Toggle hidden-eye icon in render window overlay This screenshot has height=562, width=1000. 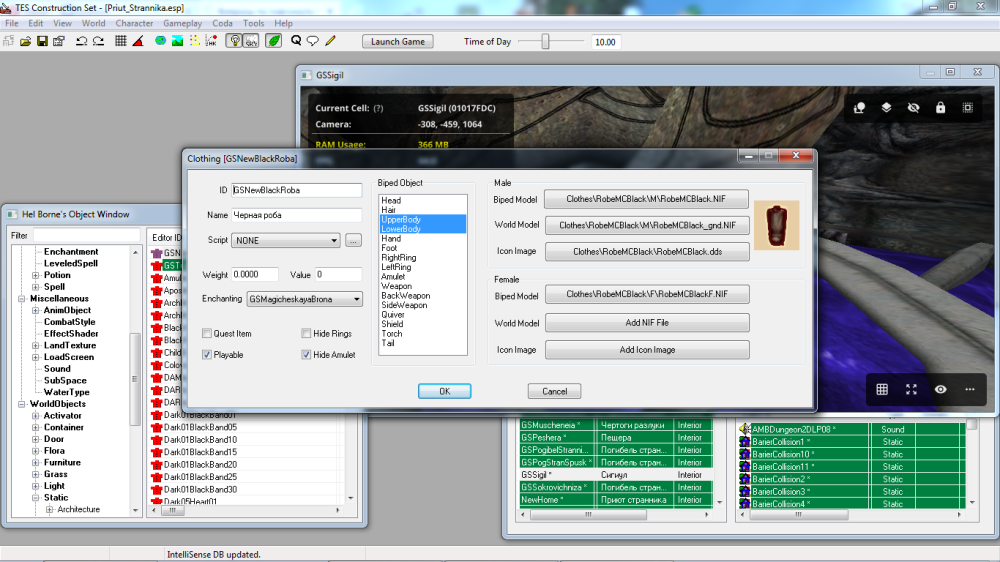913,108
